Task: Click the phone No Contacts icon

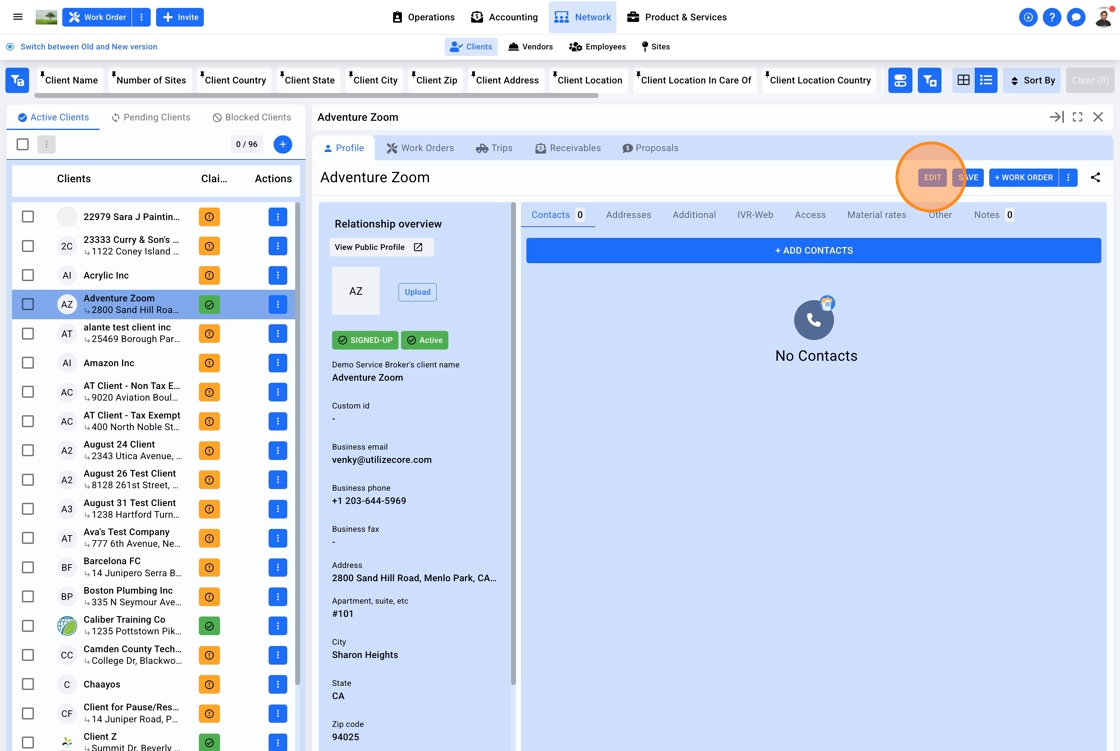Action: pyautogui.click(x=814, y=319)
